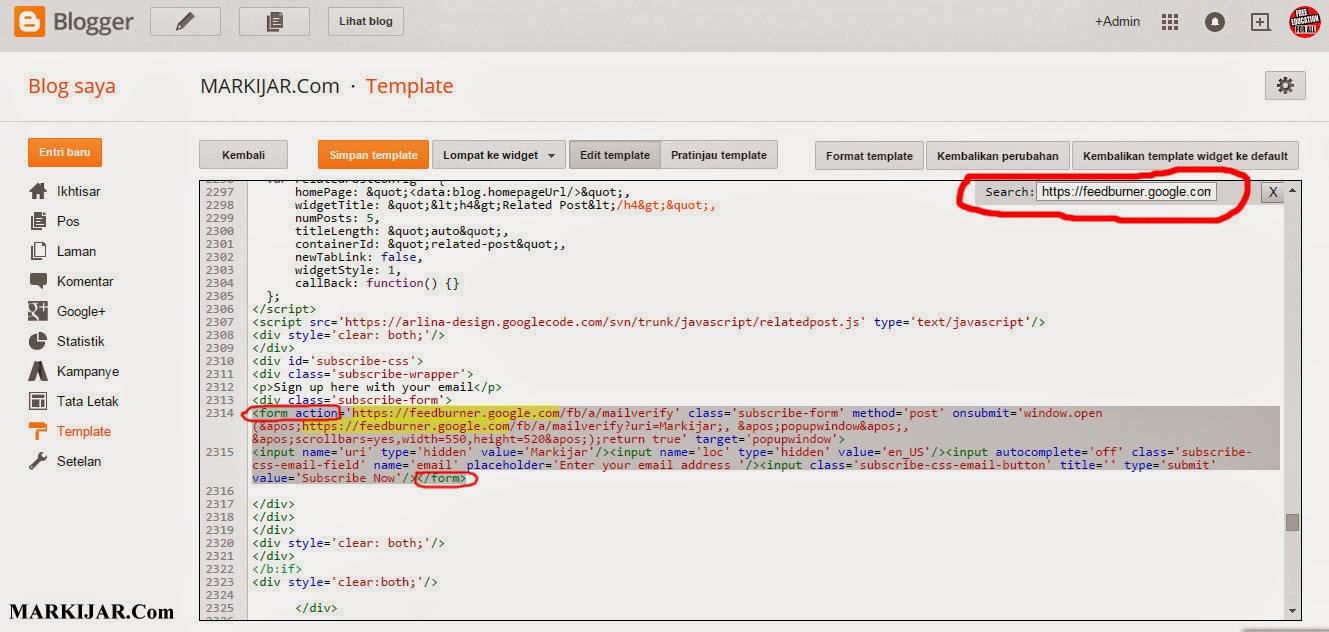Click the </b:if> line in code

click(x=277, y=569)
